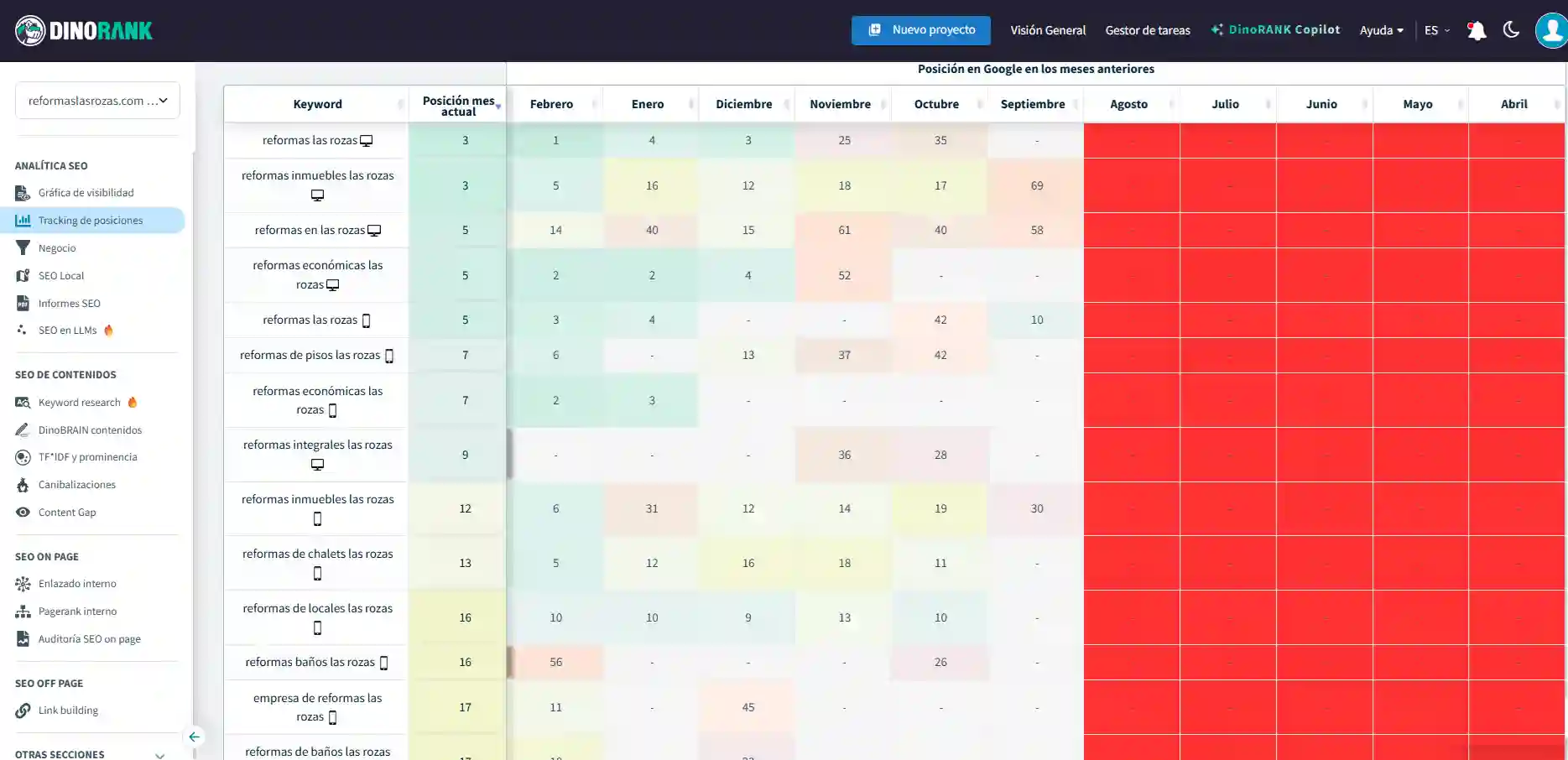Image resolution: width=1568 pixels, height=760 pixels.
Task: Open Pagerank interno tool
Action: [x=77, y=612]
